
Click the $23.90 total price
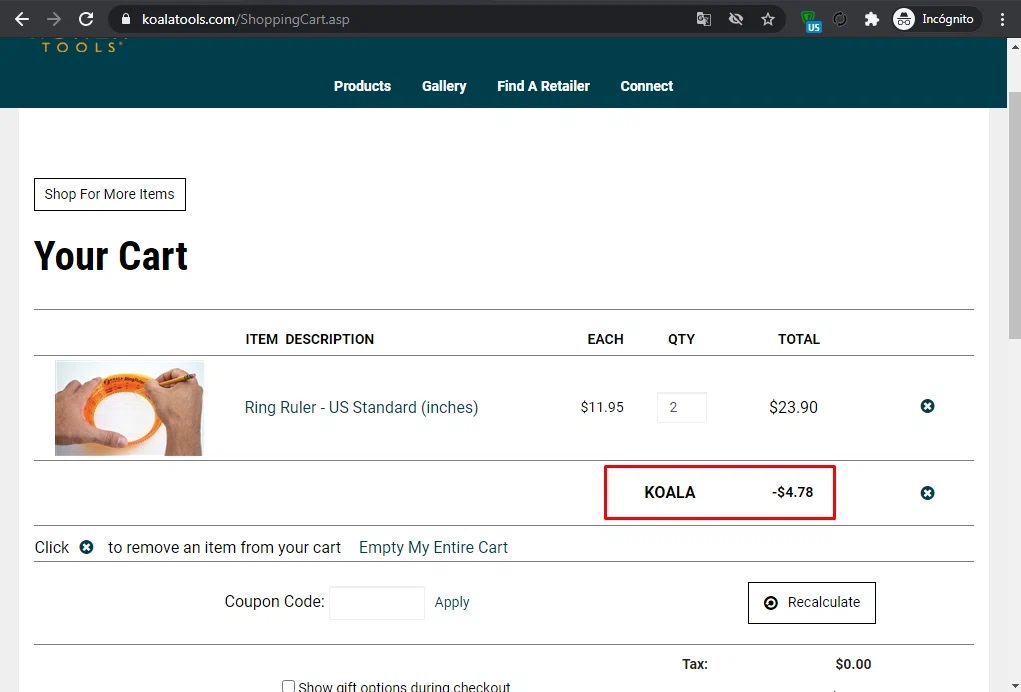[793, 408]
